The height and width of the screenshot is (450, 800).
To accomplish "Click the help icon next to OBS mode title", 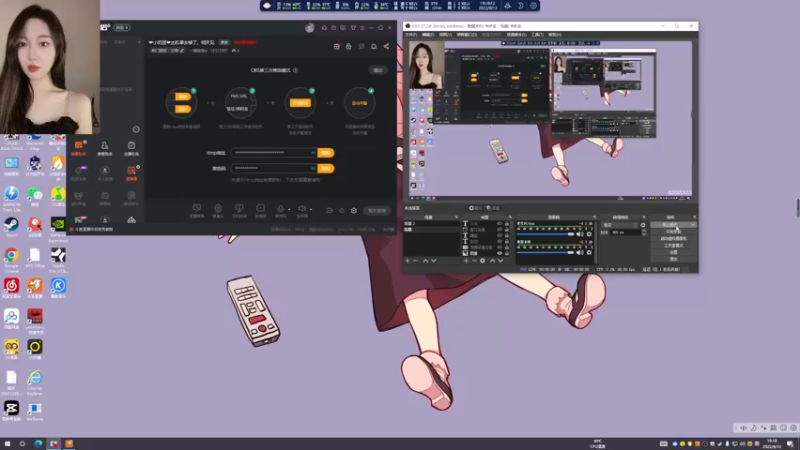I will pos(295,70).
